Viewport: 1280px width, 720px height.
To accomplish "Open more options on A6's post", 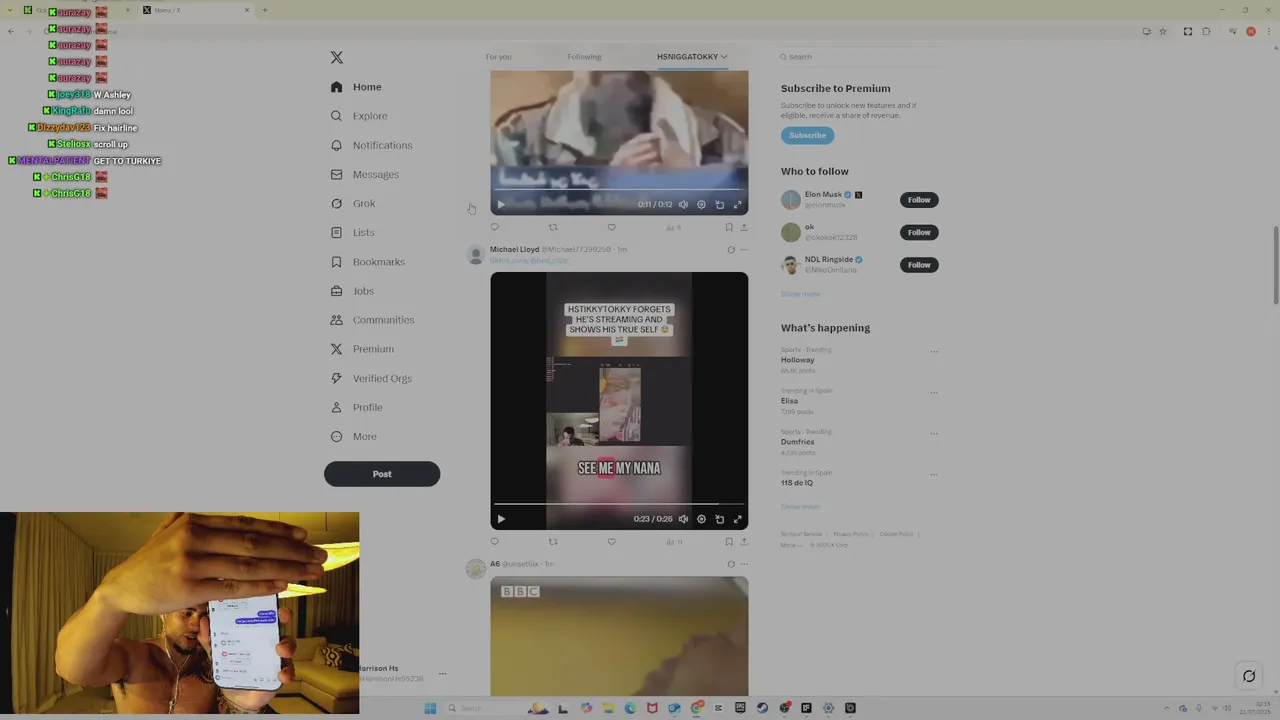I will [743, 564].
